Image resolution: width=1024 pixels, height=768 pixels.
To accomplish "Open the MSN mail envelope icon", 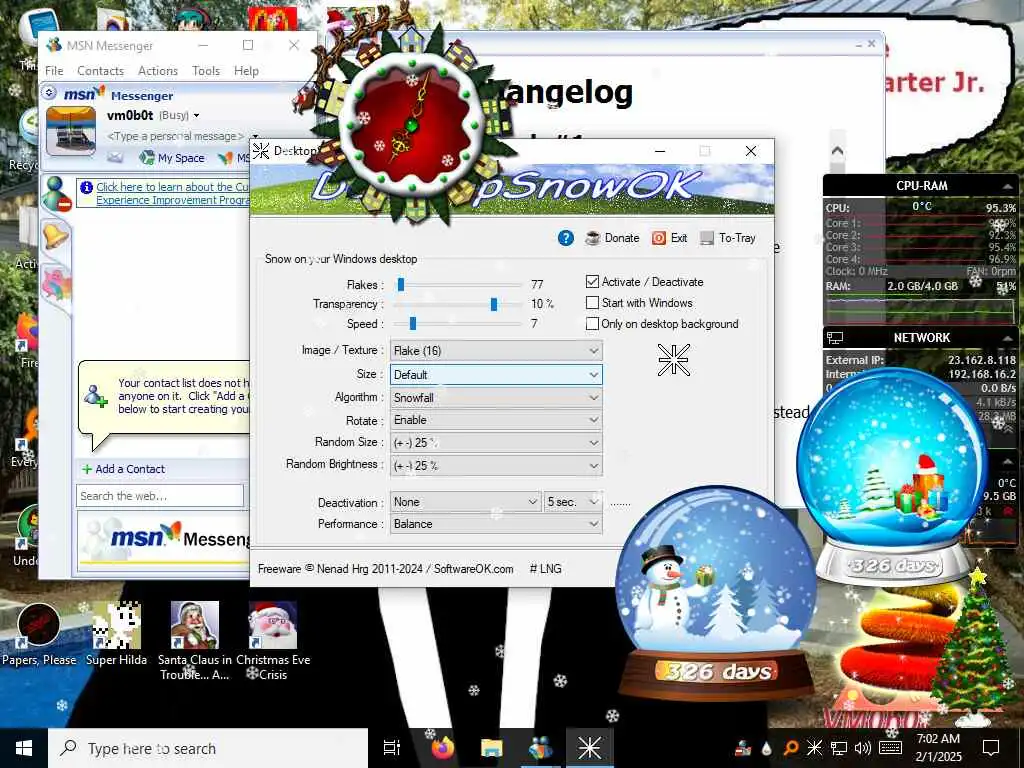I will 115,157.
